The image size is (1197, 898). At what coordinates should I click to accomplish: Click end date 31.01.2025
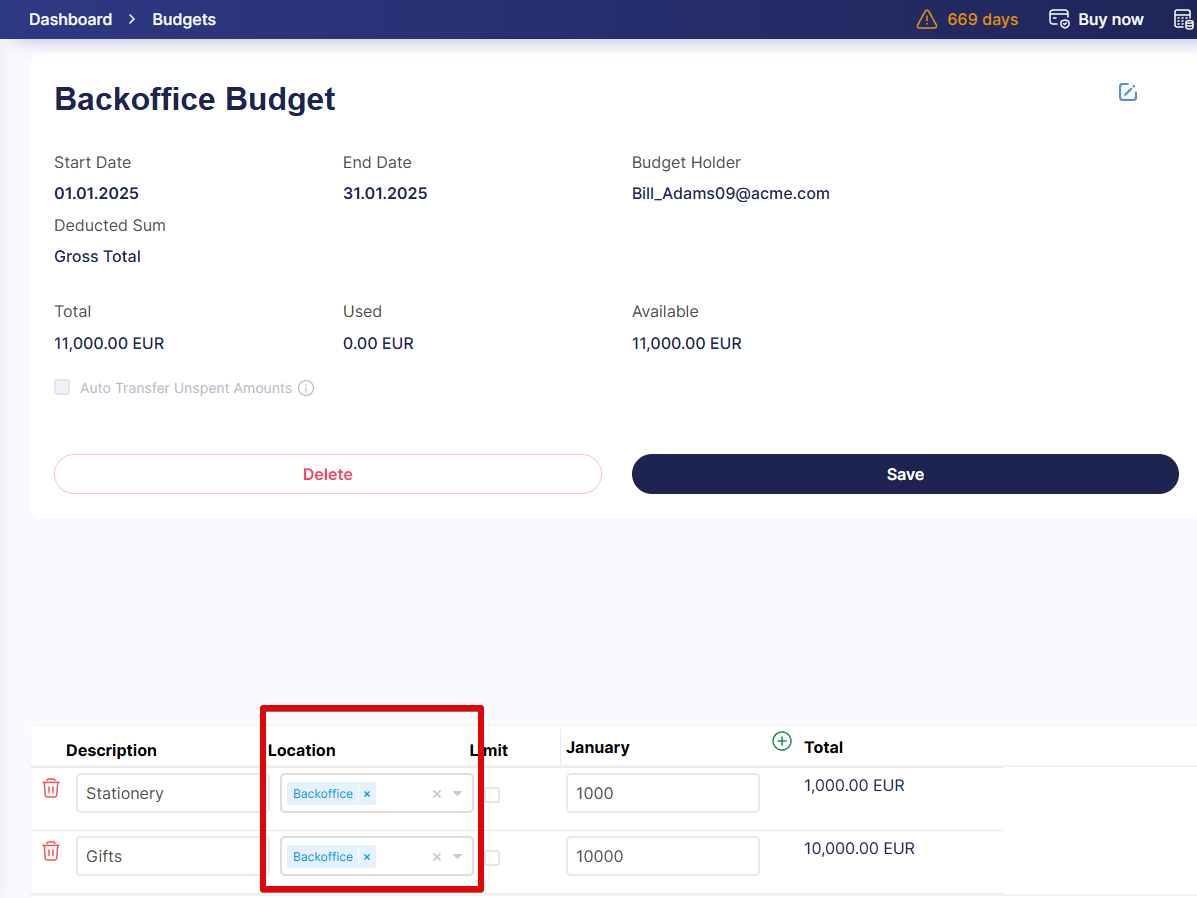pos(385,193)
